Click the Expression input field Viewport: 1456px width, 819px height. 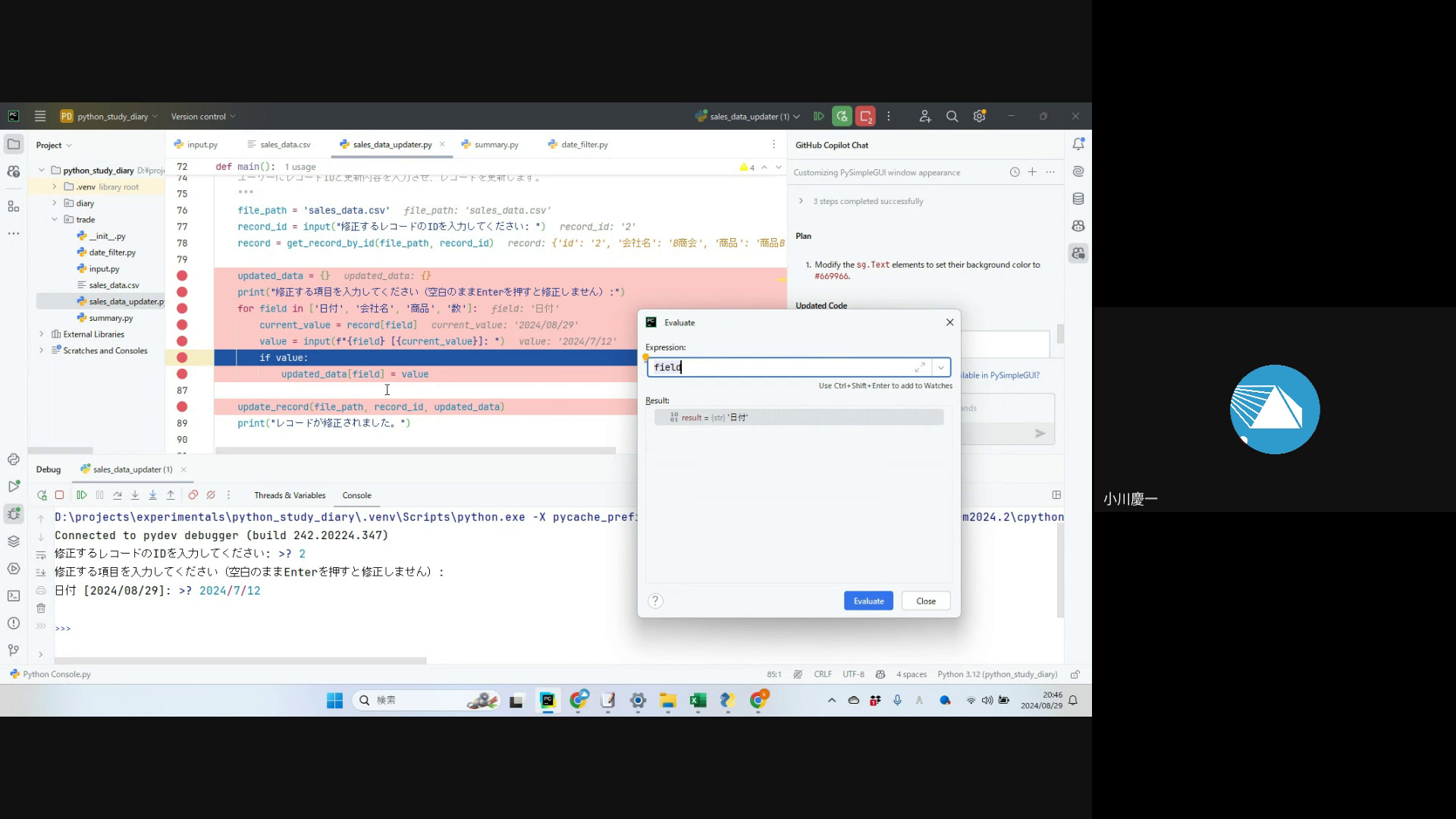[x=781, y=368]
